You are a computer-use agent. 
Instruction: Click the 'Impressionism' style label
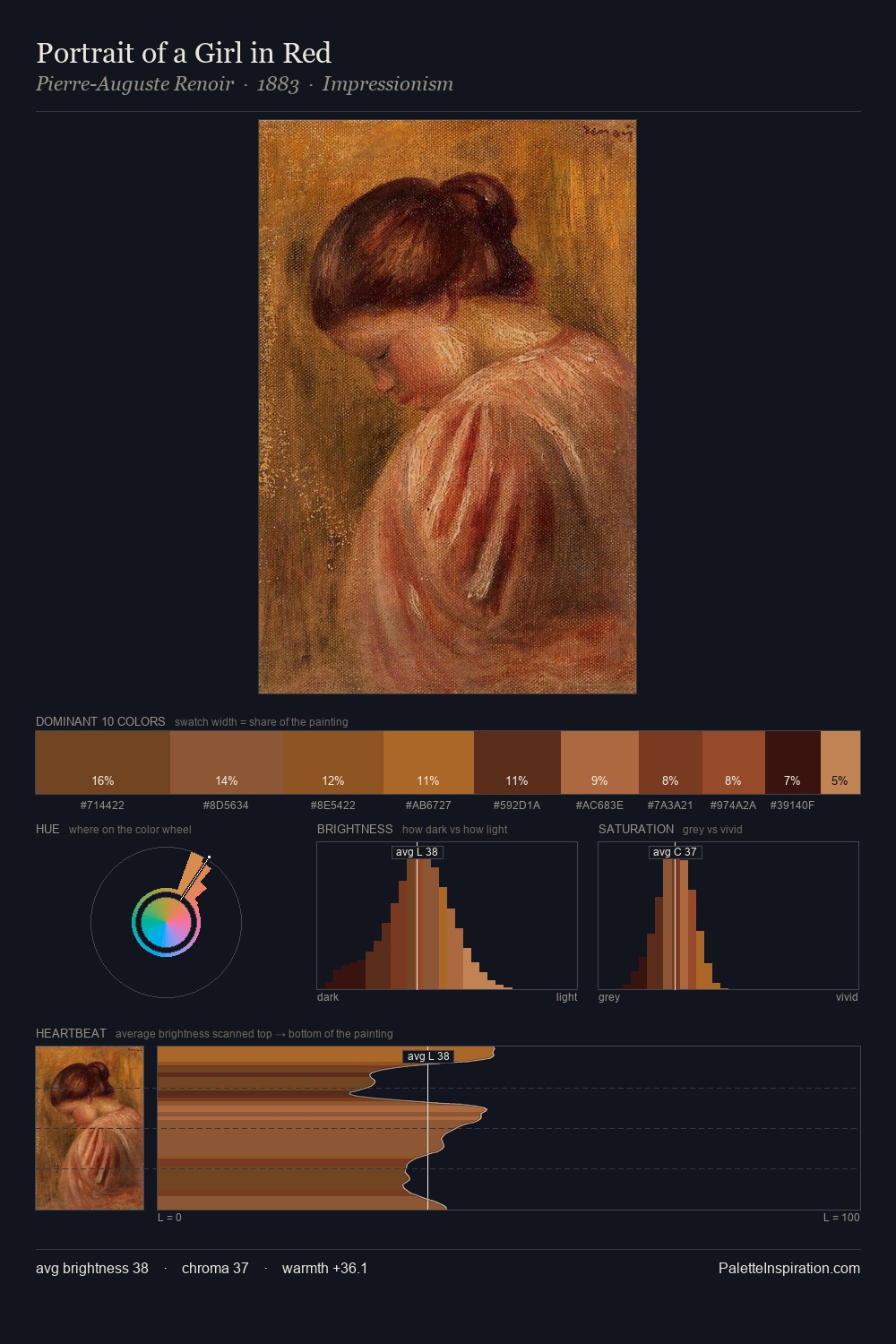click(388, 84)
